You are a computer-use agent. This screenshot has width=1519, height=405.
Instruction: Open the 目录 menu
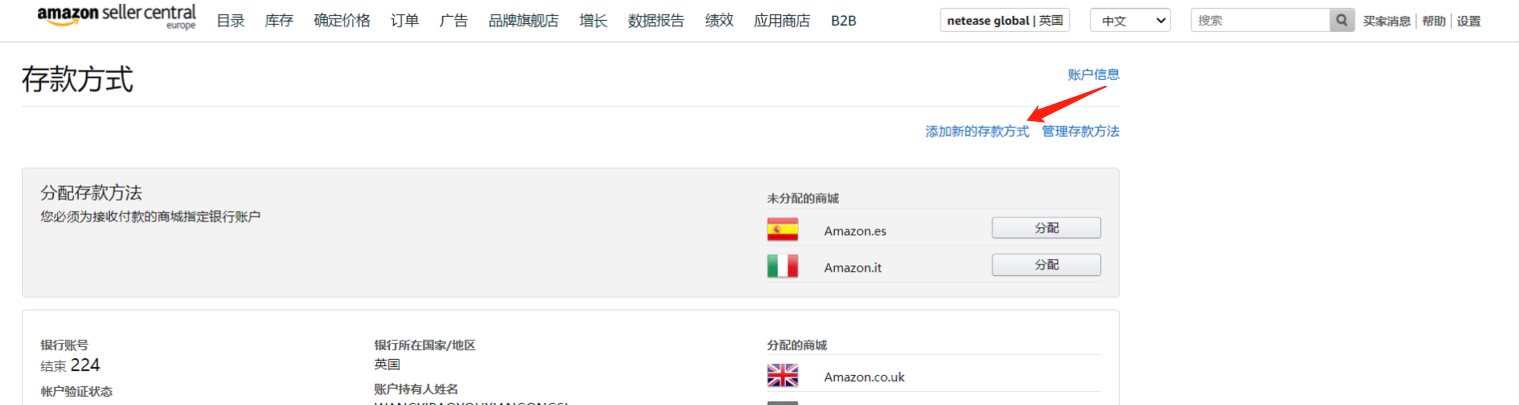click(230, 21)
